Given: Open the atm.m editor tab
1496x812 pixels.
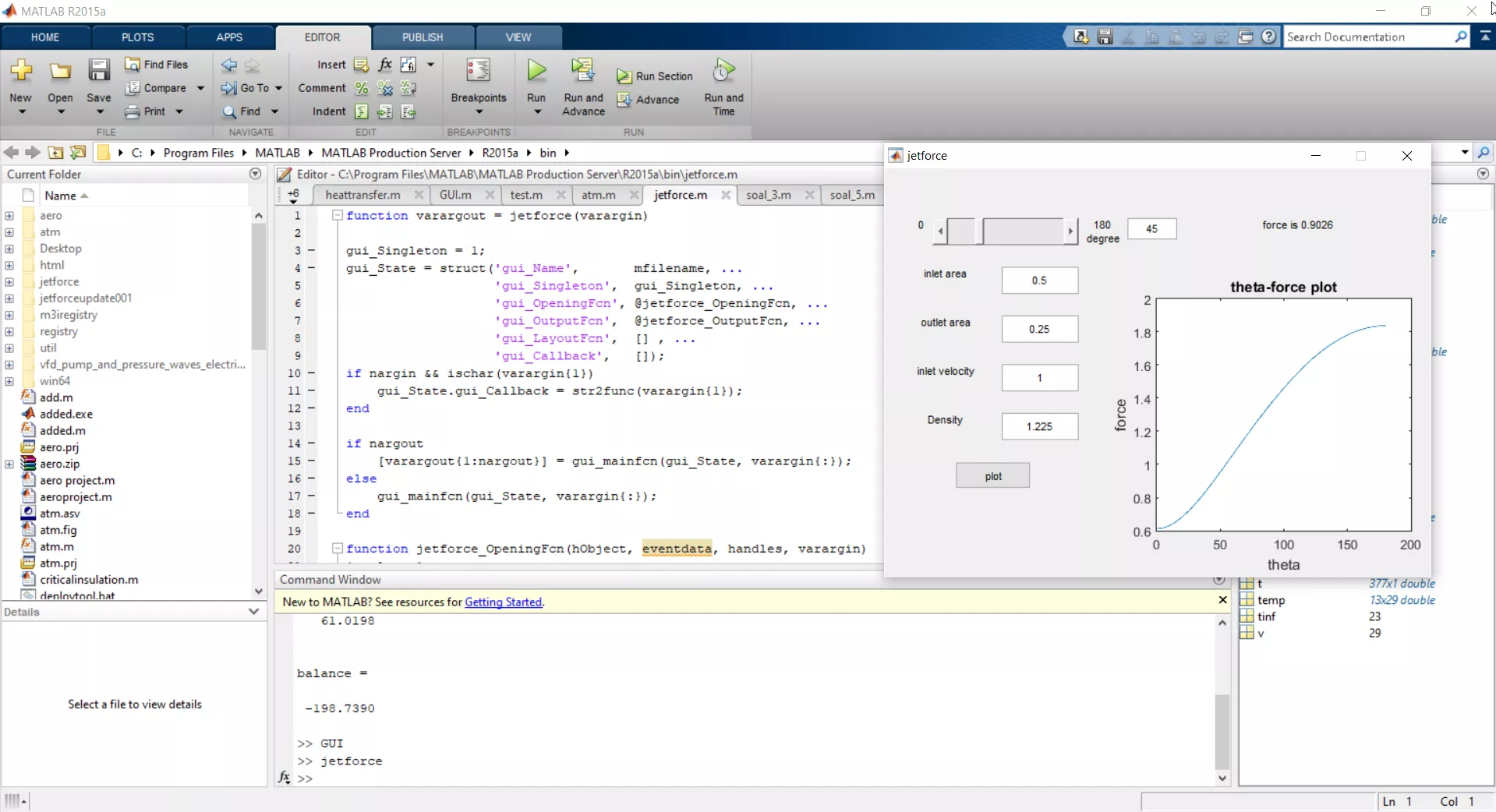Looking at the screenshot, I should pyautogui.click(x=598, y=195).
